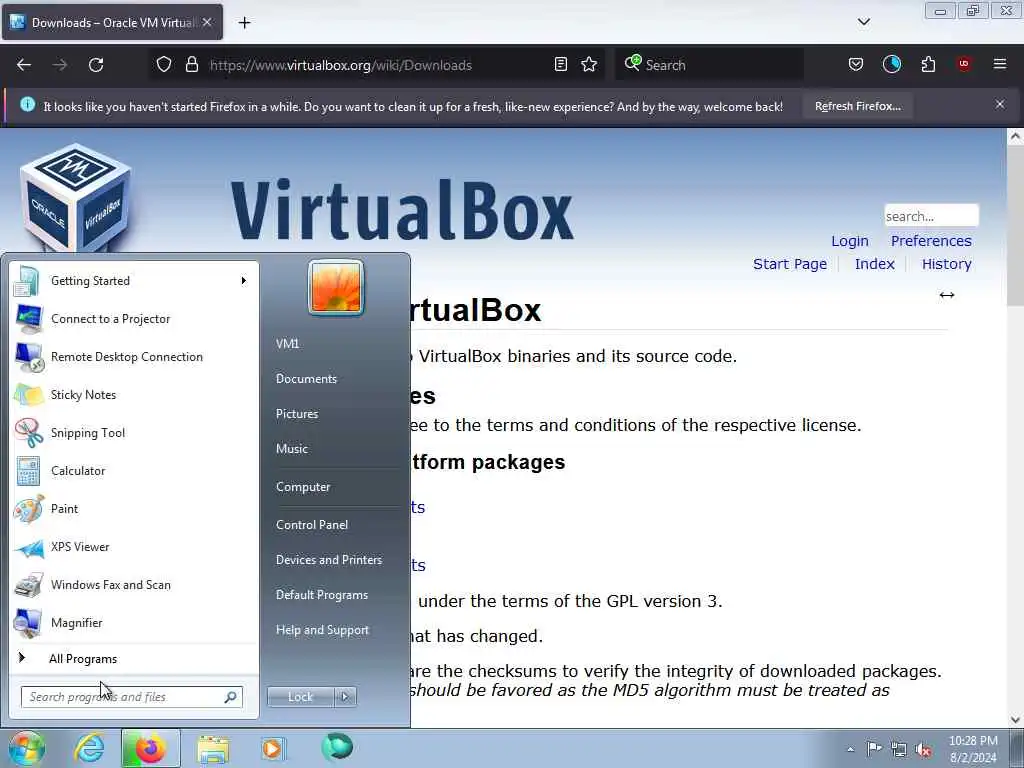Open VM1 user folder

coord(287,344)
